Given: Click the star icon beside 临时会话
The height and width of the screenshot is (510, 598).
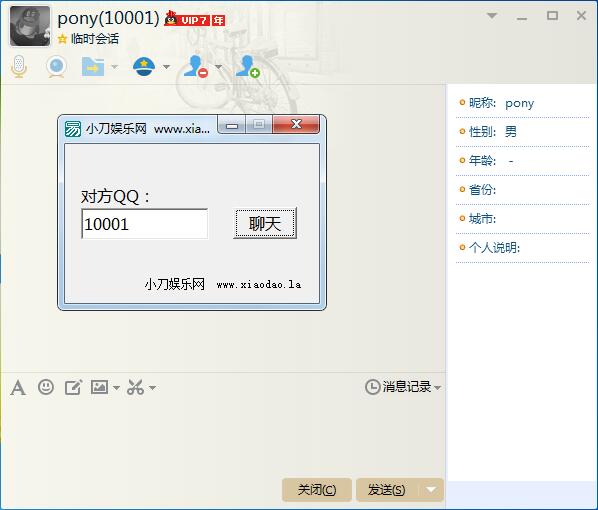Looking at the screenshot, I should (62, 39).
